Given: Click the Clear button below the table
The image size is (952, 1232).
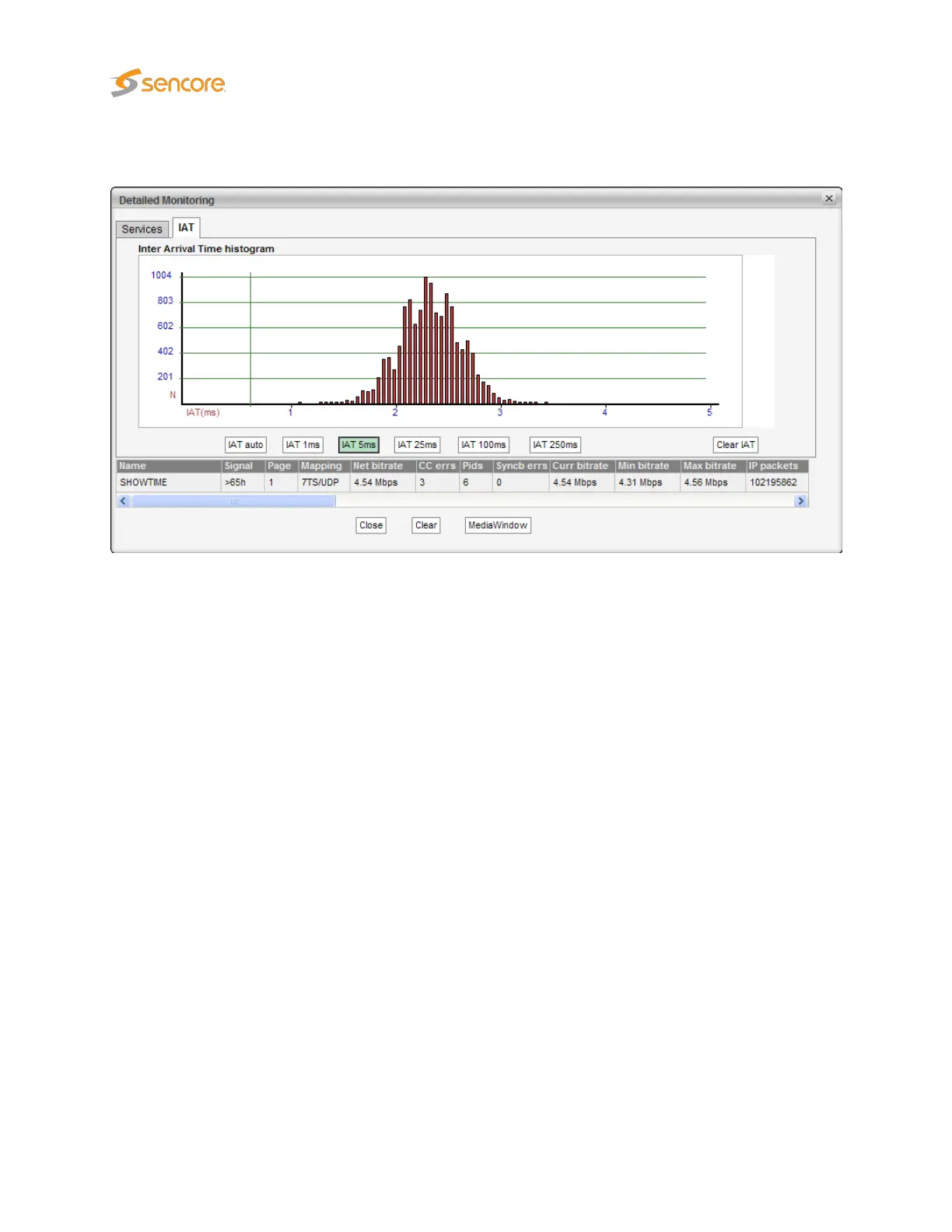Looking at the screenshot, I should pyautogui.click(x=426, y=526).
